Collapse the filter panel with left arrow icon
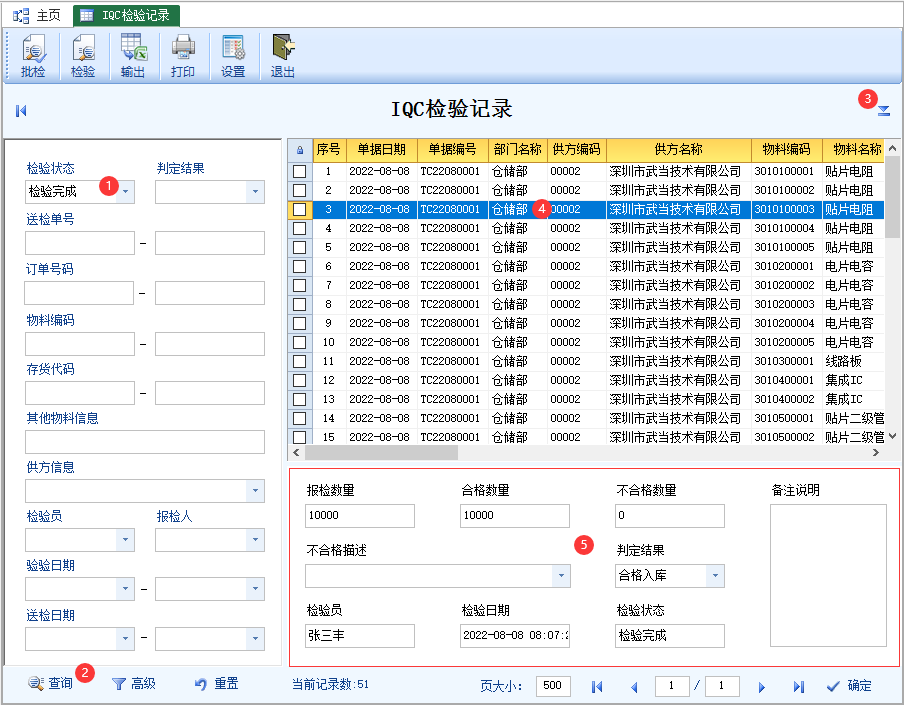904x705 pixels. [x=21, y=111]
